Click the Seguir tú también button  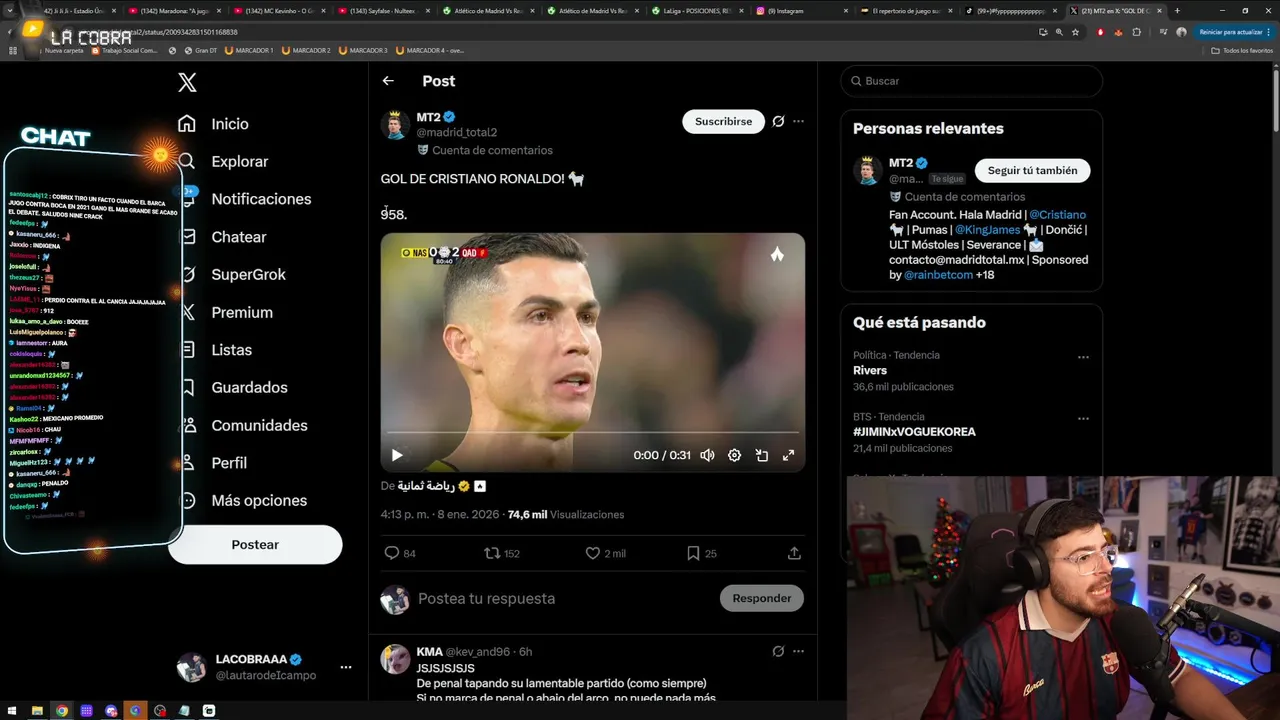click(x=1032, y=170)
